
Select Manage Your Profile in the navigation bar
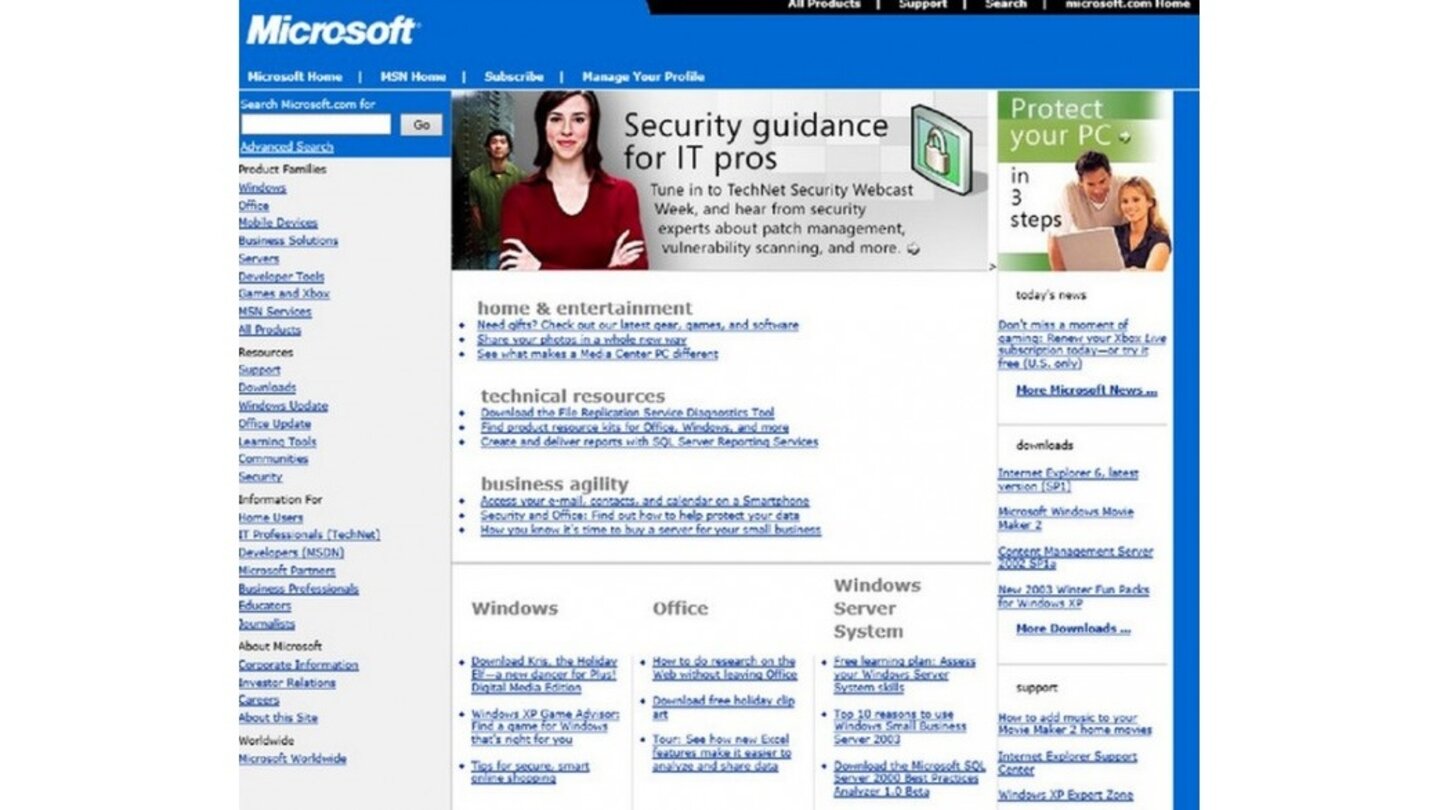coord(643,77)
